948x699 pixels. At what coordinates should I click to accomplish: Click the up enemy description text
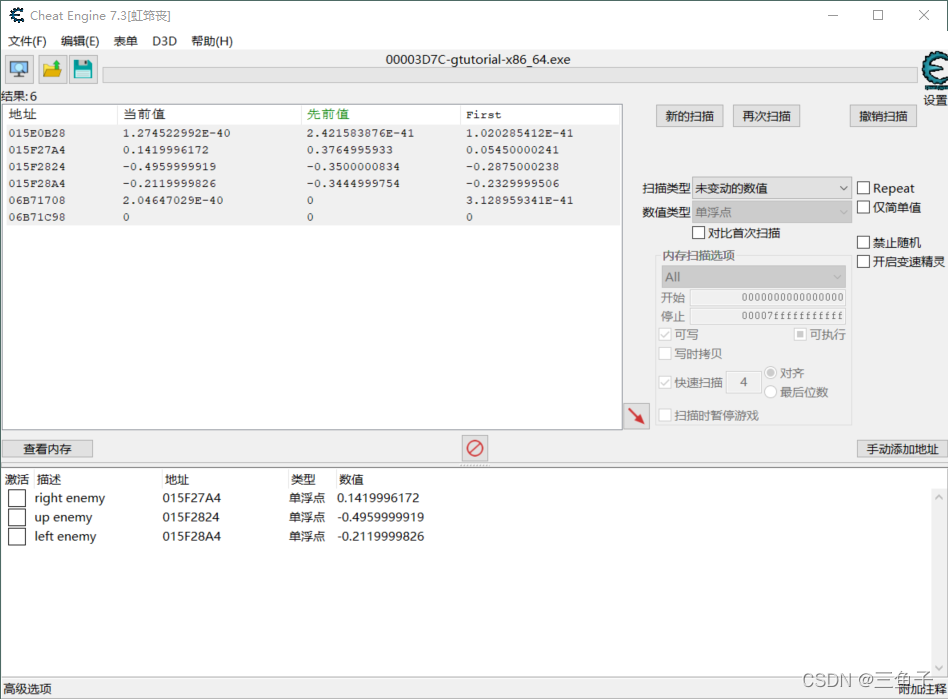coord(63,518)
